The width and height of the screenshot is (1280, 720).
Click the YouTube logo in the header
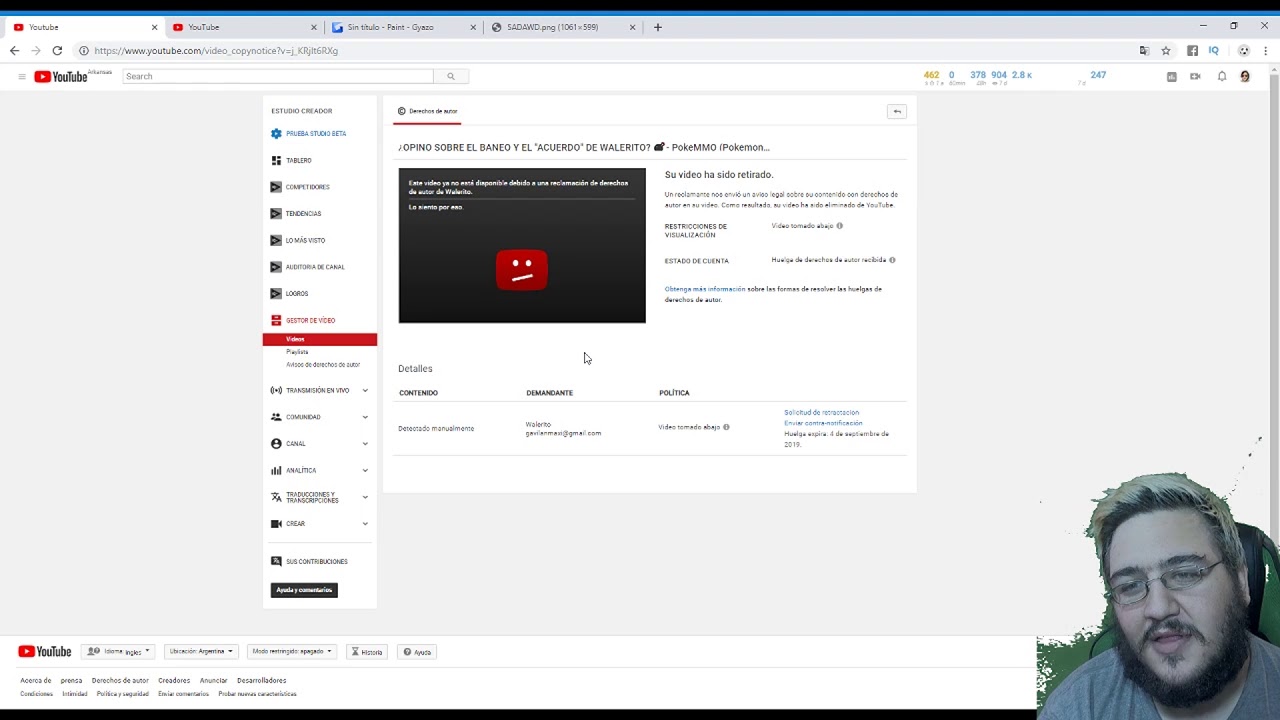point(61,76)
